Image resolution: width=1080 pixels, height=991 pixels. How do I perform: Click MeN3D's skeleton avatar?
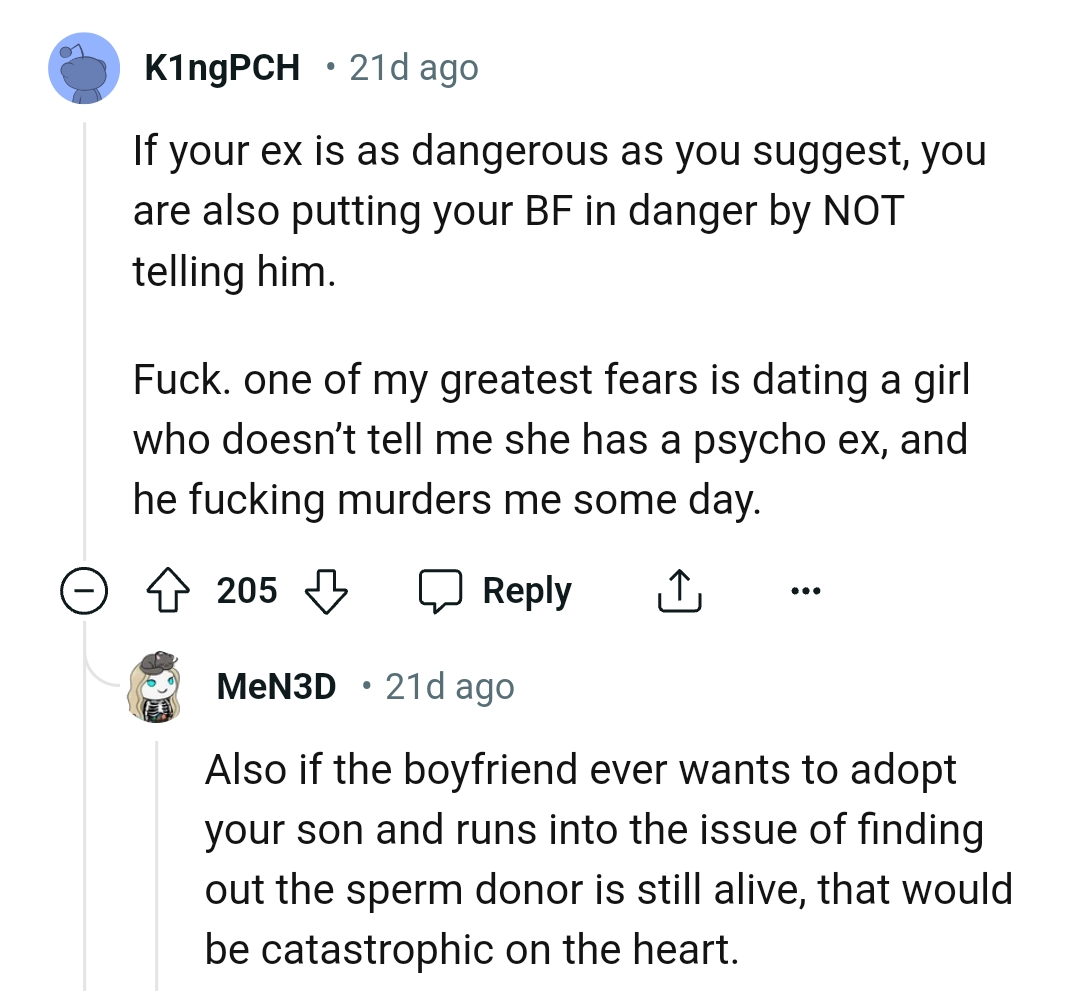click(156, 690)
